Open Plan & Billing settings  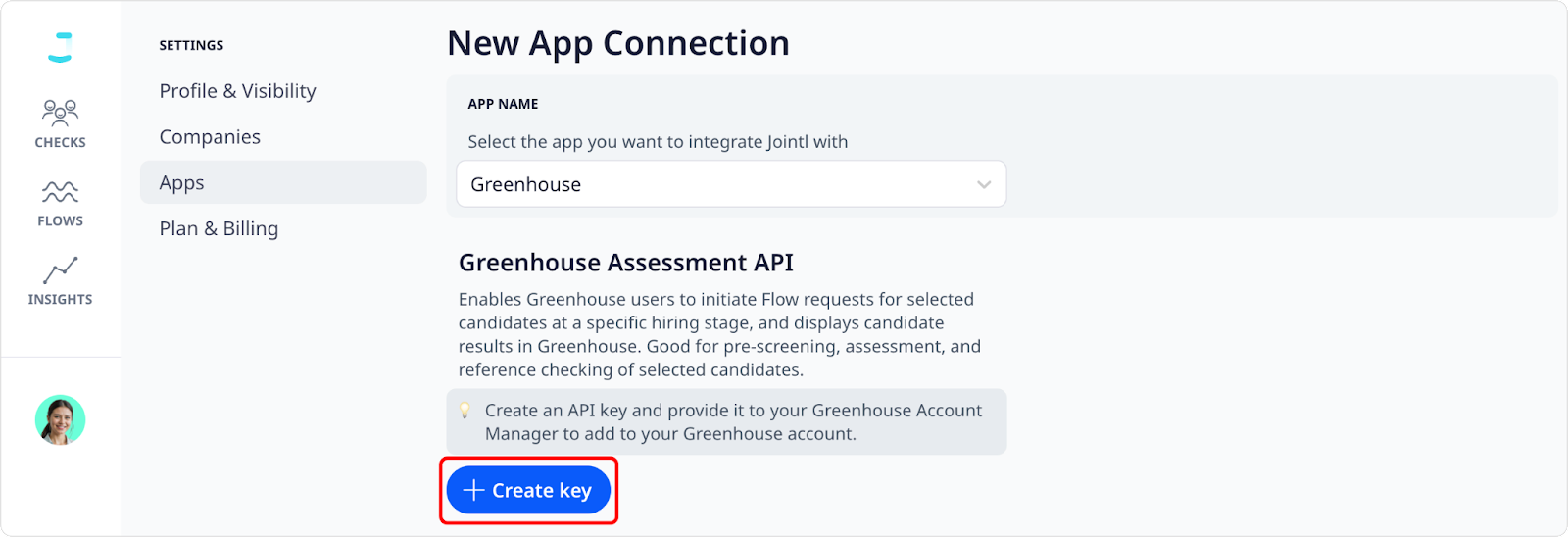click(x=219, y=228)
